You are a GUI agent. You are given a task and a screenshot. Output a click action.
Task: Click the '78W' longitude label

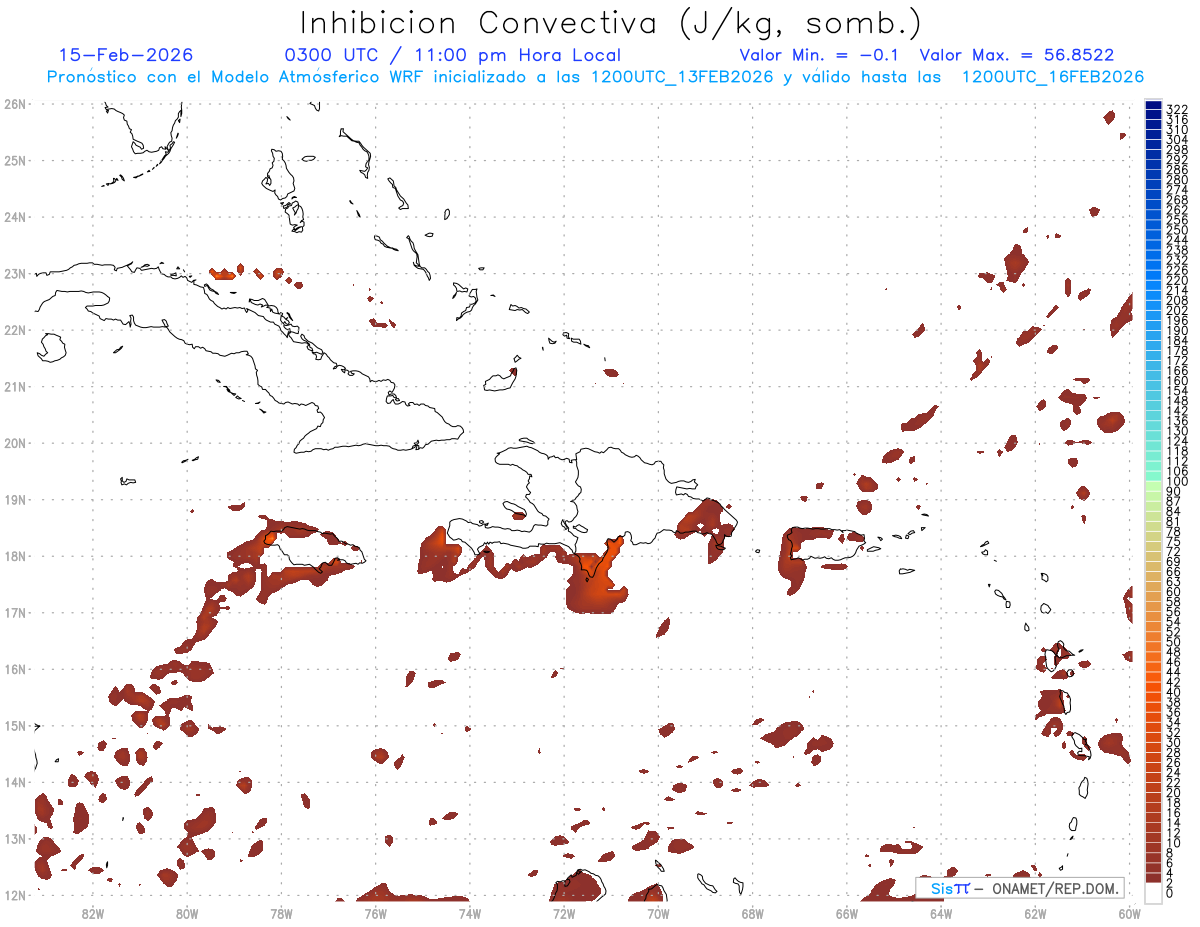281,912
